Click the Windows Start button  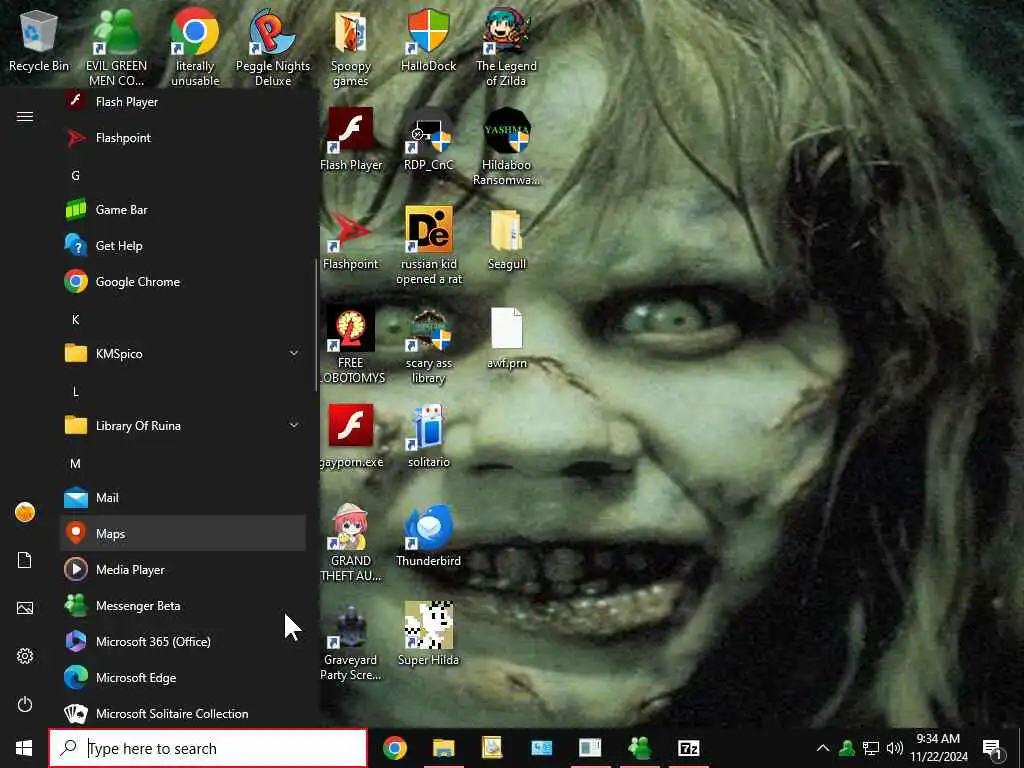point(24,748)
